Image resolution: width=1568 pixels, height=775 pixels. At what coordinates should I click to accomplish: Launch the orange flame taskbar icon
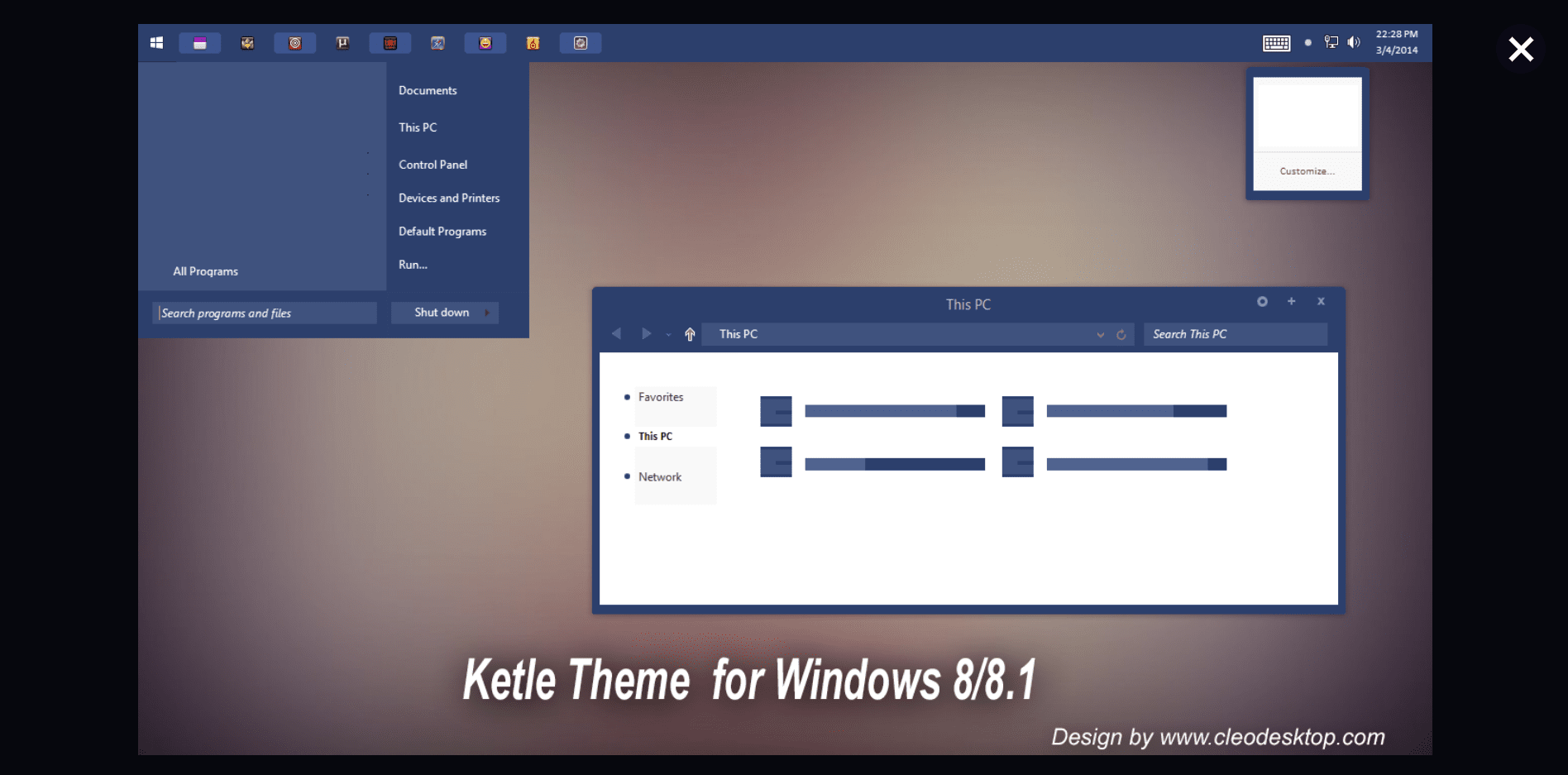pos(533,43)
